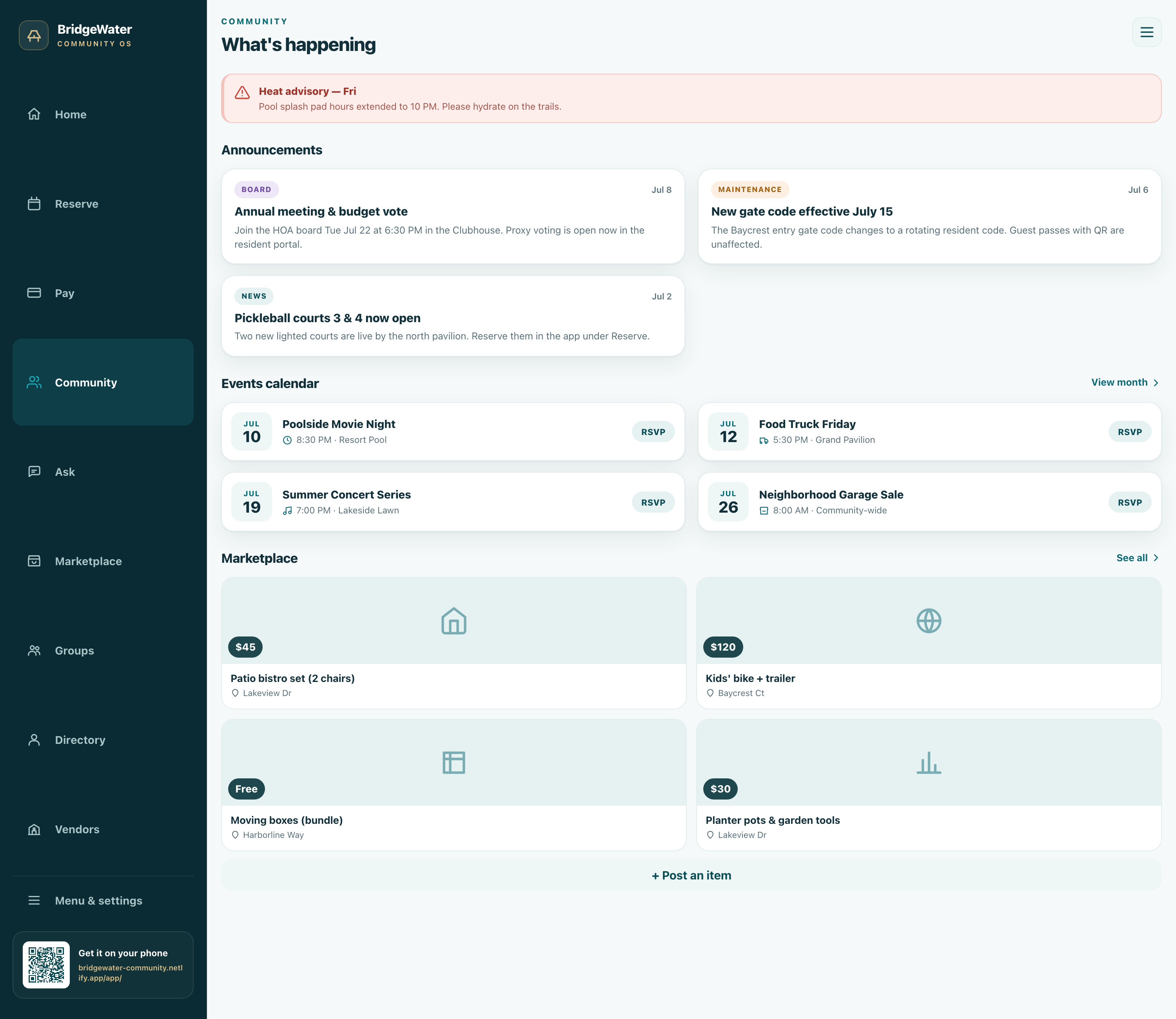Open Moving boxes (bundle) listing title
The image size is (1176, 1019).
point(287,820)
